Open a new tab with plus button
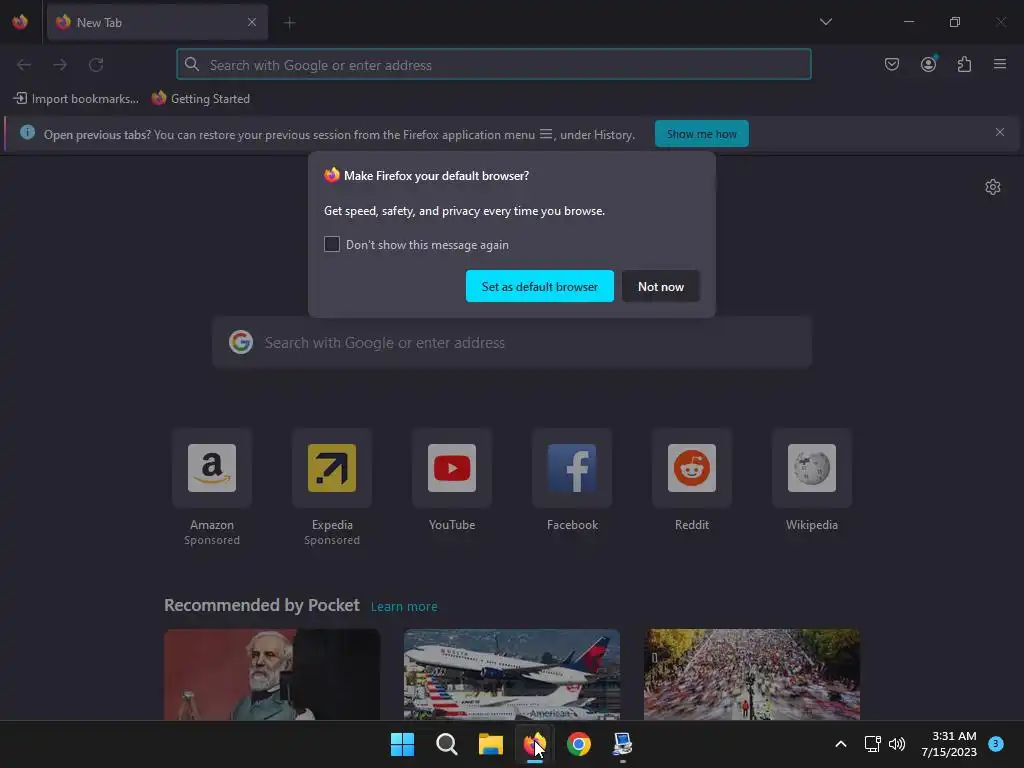Image resolution: width=1024 pixels, height=768 pixels. point(290,23)
